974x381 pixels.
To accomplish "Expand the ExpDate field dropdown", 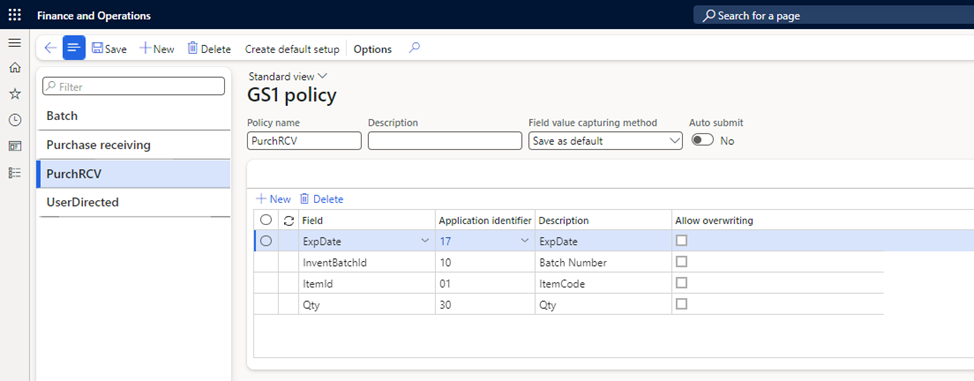I will (x=425, y=241).
